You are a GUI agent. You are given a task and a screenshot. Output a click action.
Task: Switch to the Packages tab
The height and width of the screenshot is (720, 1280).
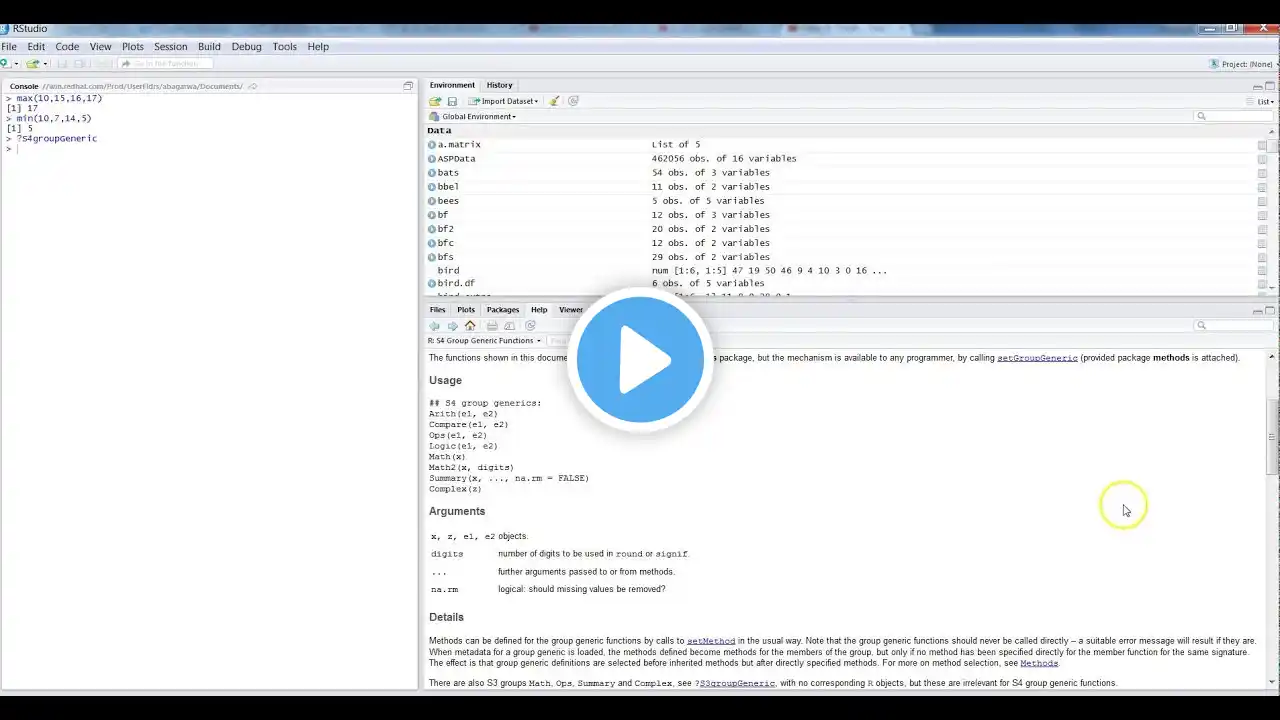[x=503, y=310]
